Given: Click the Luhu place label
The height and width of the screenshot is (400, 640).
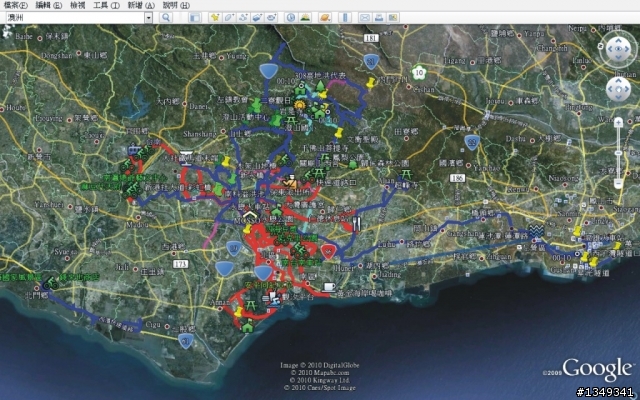Looking at the screenshot, I should [386, 244].
